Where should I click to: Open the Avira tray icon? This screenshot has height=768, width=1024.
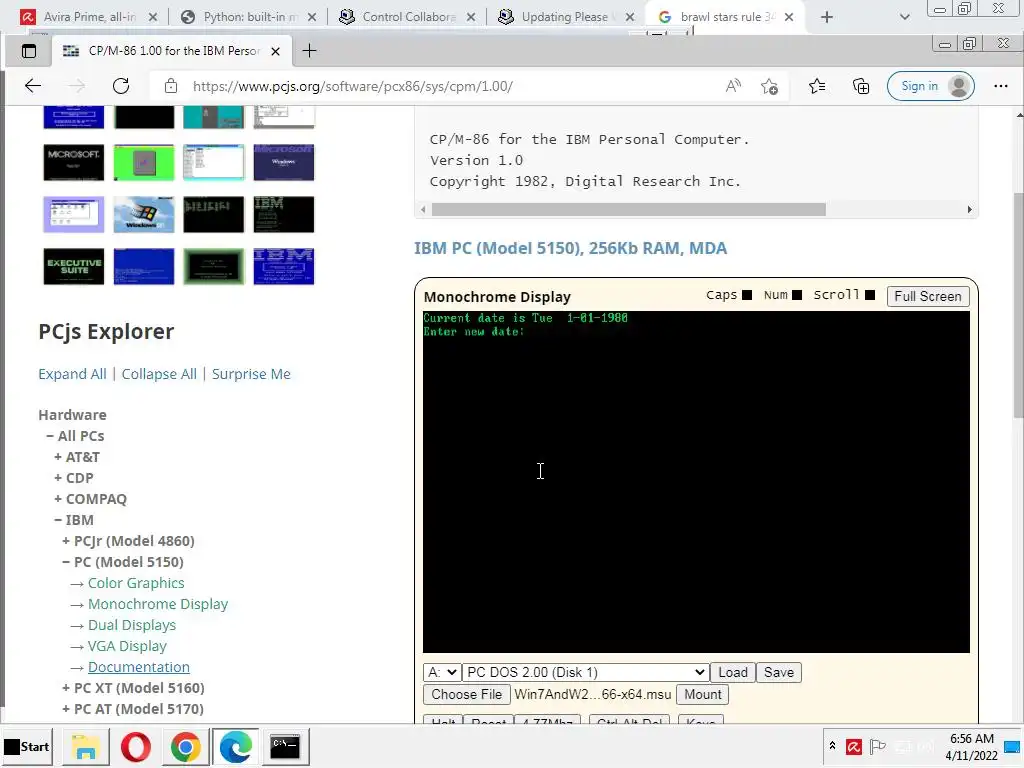tap(853, 746)
